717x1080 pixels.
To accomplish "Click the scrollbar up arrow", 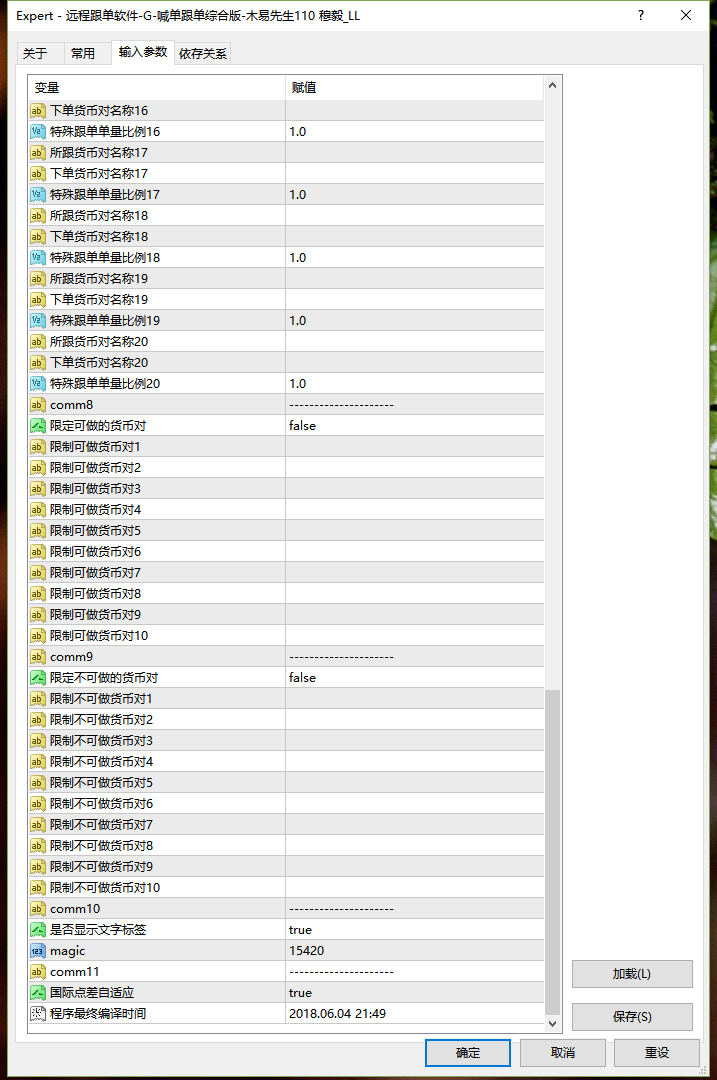I will (552, 85).
